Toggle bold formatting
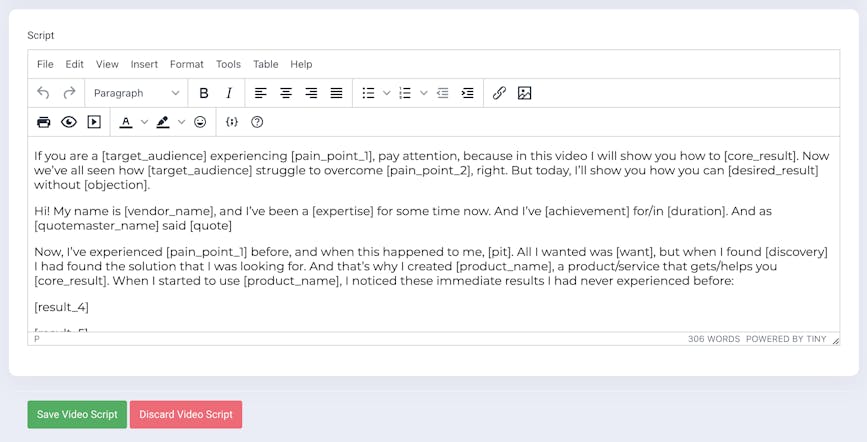This screenshot has width=867, height=442. pos(204,93)
